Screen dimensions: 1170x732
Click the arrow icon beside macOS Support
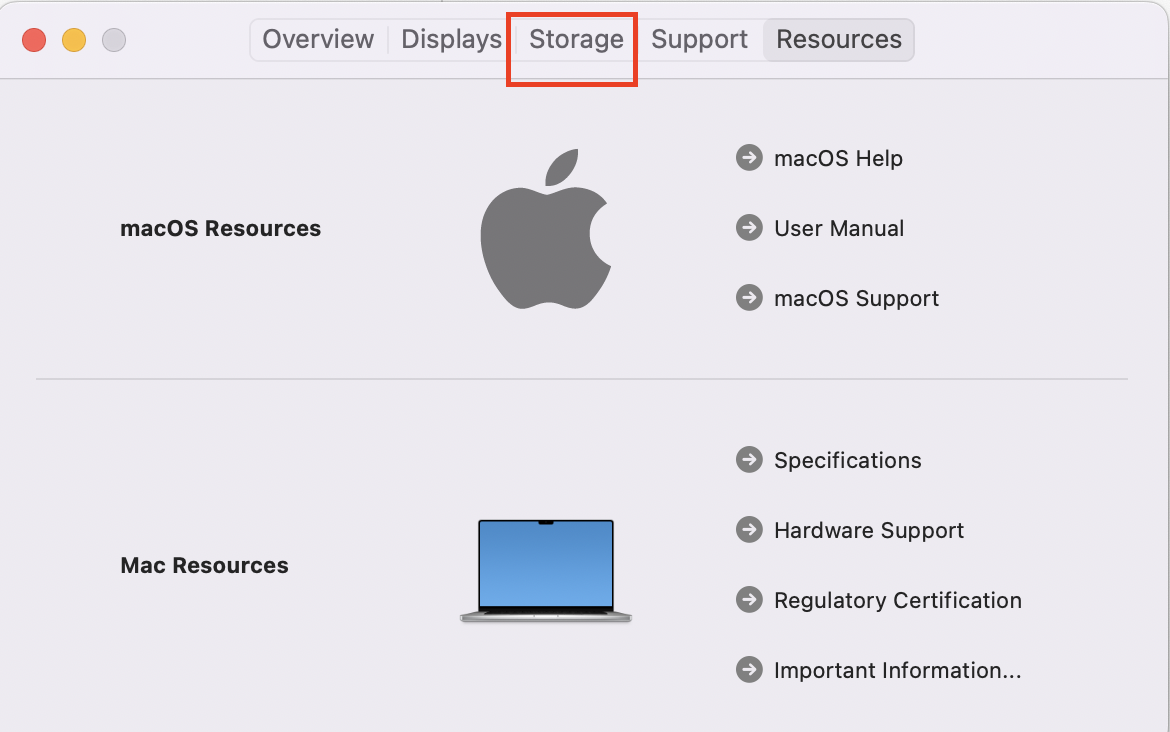pos(749,298)
